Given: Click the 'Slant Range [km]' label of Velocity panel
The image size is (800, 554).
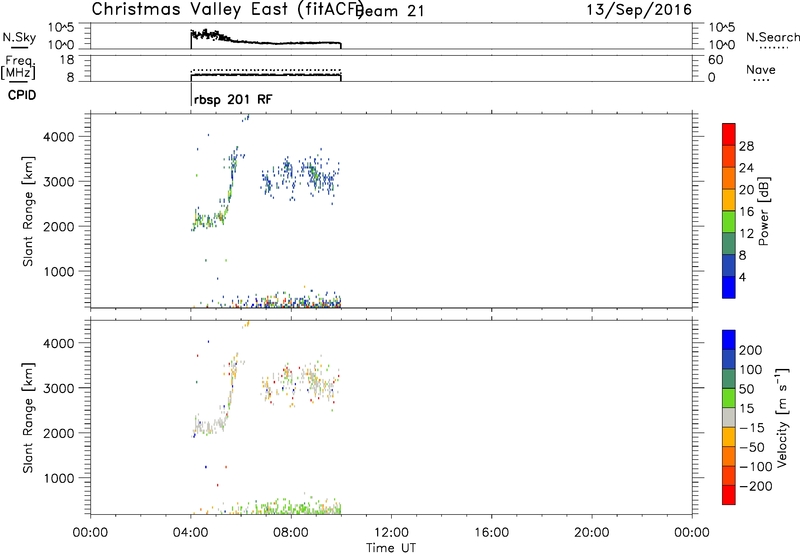Looking at the screenshot, I should [28, 418].
